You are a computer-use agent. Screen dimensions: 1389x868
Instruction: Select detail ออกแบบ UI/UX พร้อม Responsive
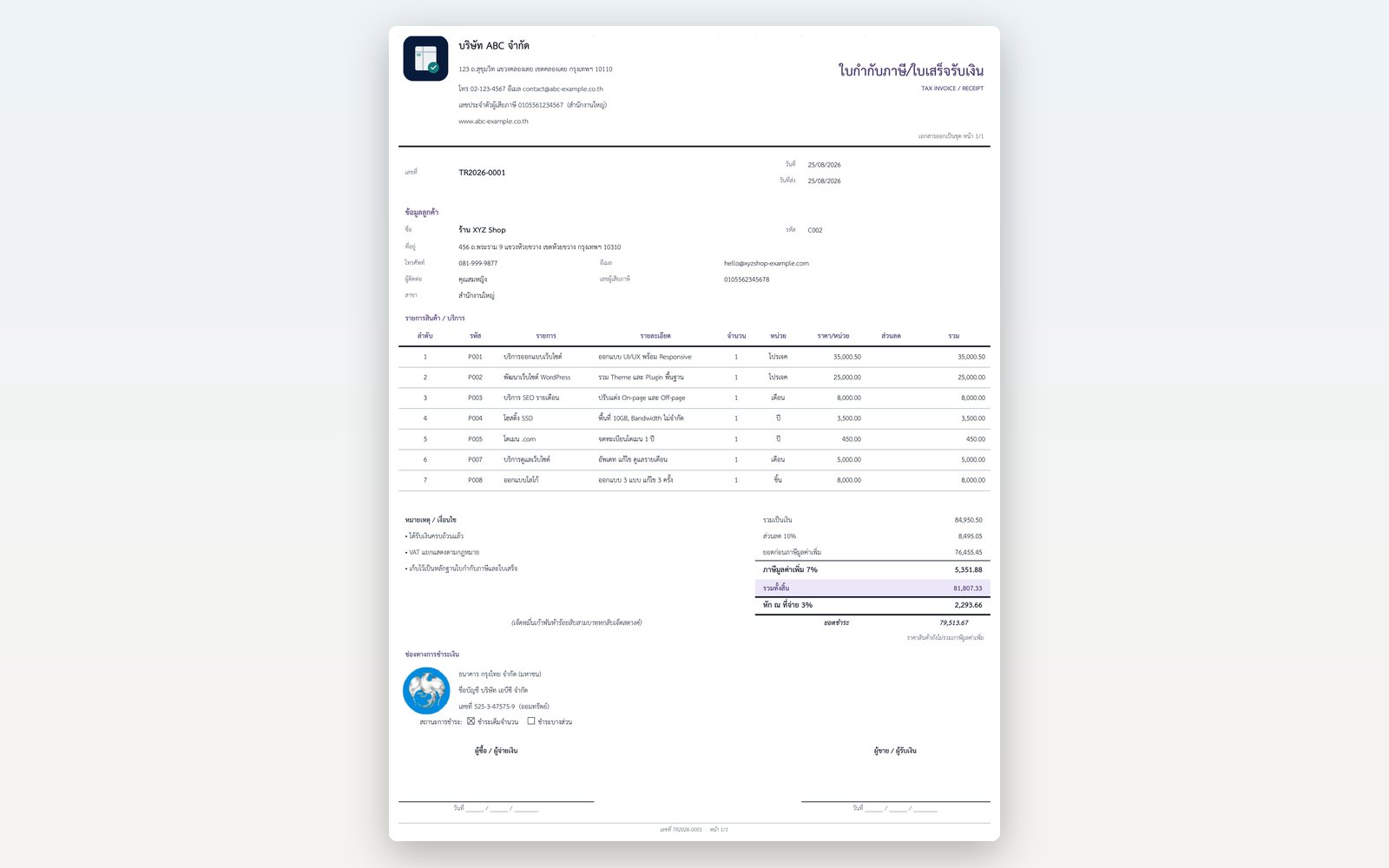tap(645, 357)
